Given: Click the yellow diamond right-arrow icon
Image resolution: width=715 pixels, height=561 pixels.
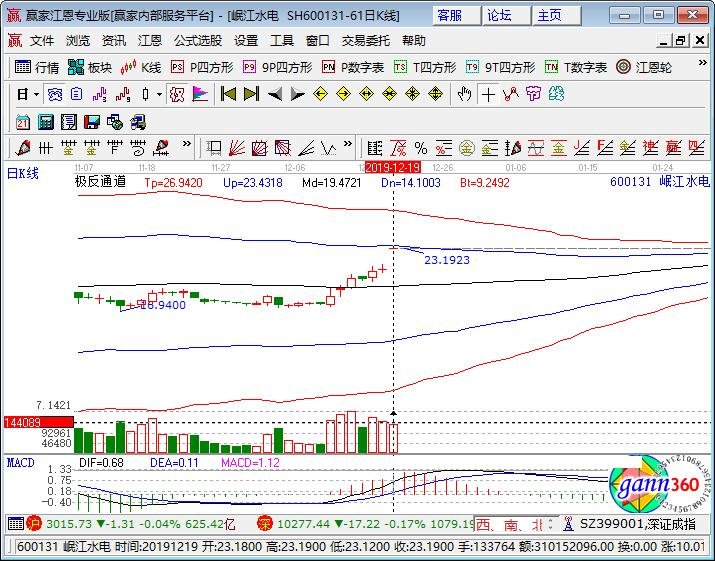Looking at the screenshot, I should point(343,94).
